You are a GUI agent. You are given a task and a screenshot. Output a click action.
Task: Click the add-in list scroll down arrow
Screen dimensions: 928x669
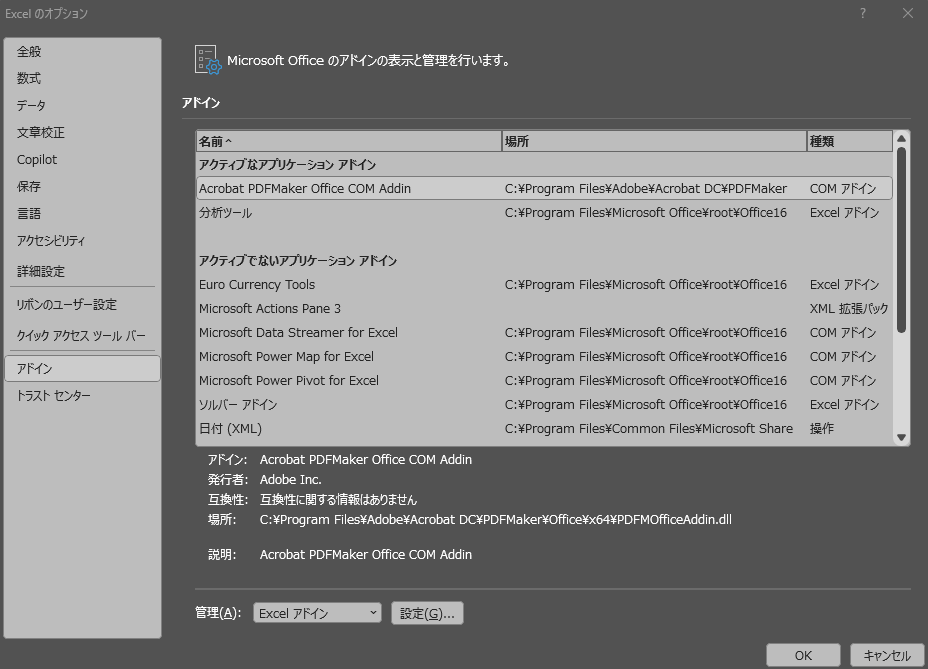[901, 438]
